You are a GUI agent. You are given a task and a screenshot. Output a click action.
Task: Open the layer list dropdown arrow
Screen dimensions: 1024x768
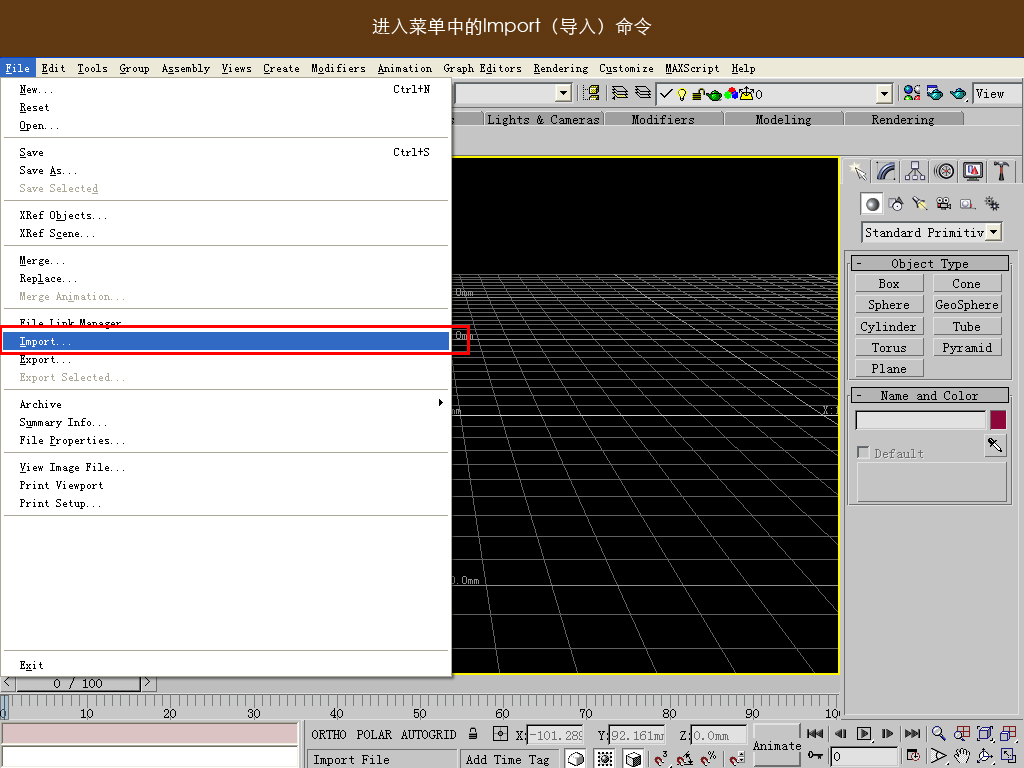pos(884,94)
